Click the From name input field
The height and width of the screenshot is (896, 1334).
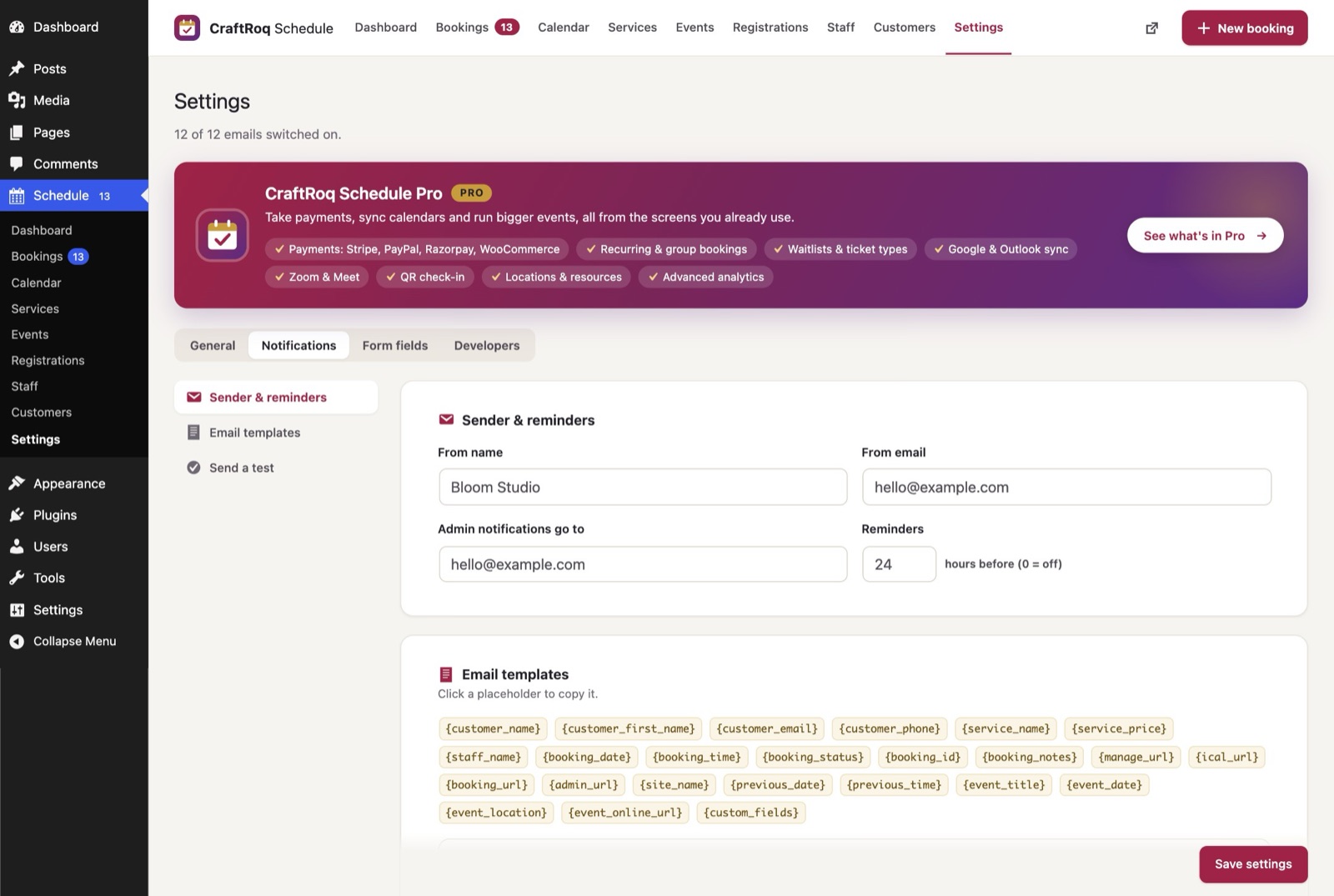[643, 487]
